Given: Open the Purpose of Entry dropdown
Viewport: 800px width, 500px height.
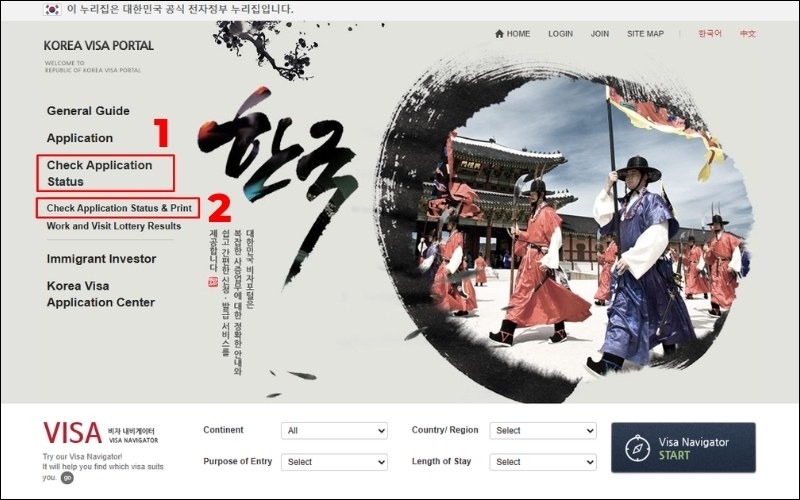Looking at the screenshot, I should (334, 462).
